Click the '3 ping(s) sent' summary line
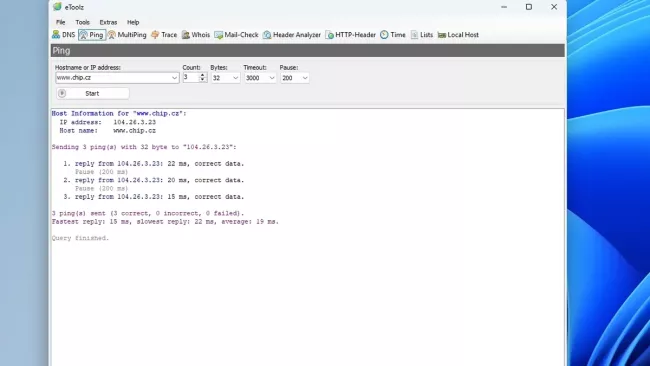The width and height of the screenshot is (650, 366). 148,213
